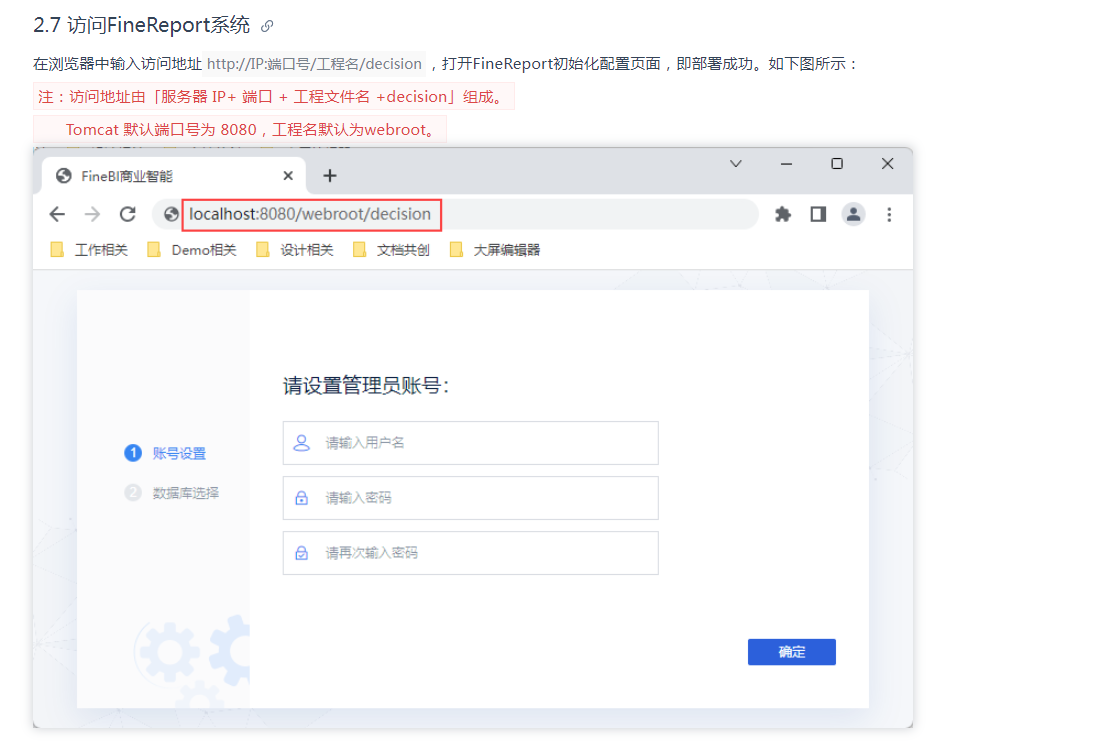This screenshot has height=742, width=1110.
Task: Maximize the browser window
Action: [837, 164]
